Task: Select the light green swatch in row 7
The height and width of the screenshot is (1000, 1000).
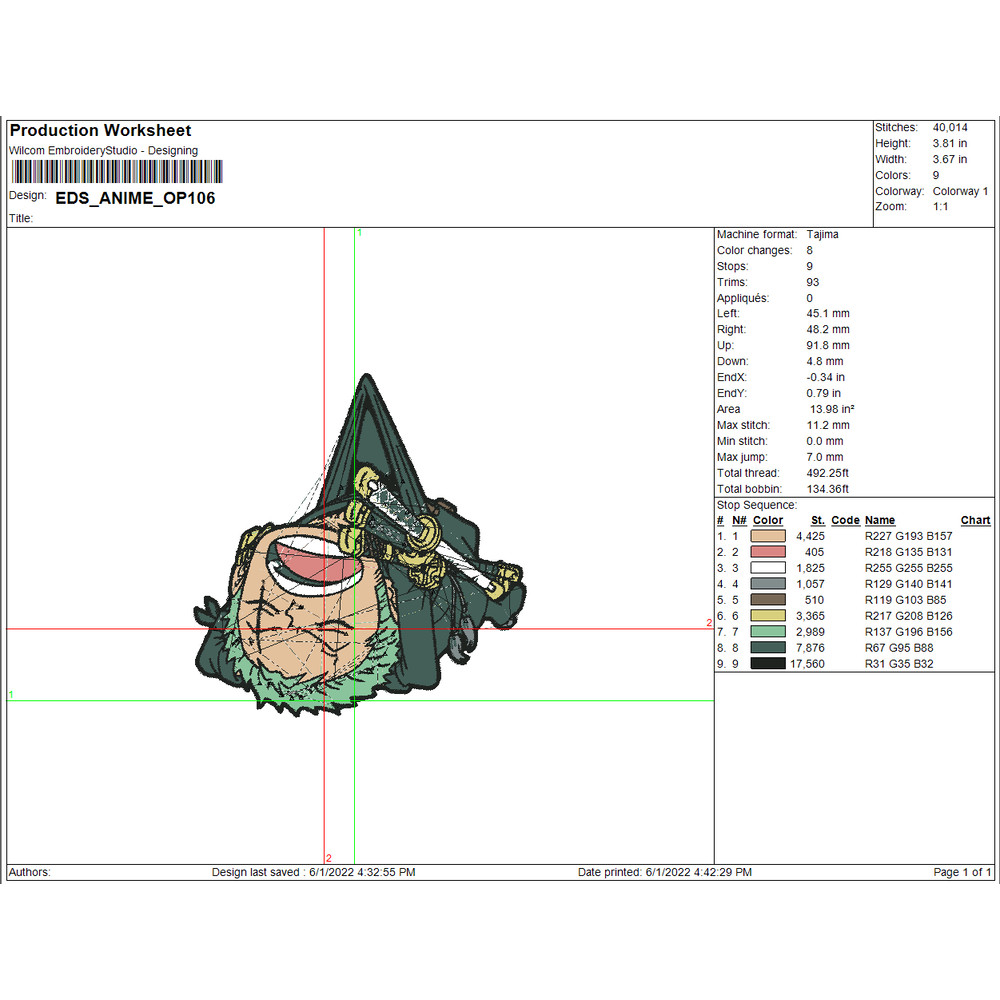Action: pyautogui.click(x=768, y=632)
